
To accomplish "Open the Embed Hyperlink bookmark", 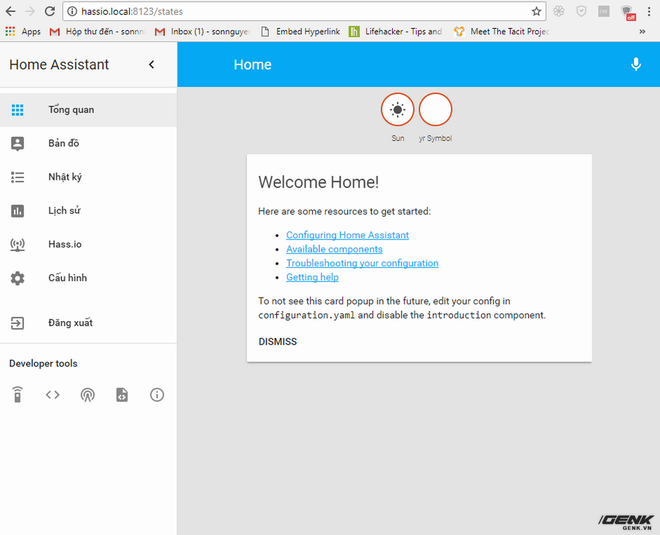I will [x=301, y=32].
